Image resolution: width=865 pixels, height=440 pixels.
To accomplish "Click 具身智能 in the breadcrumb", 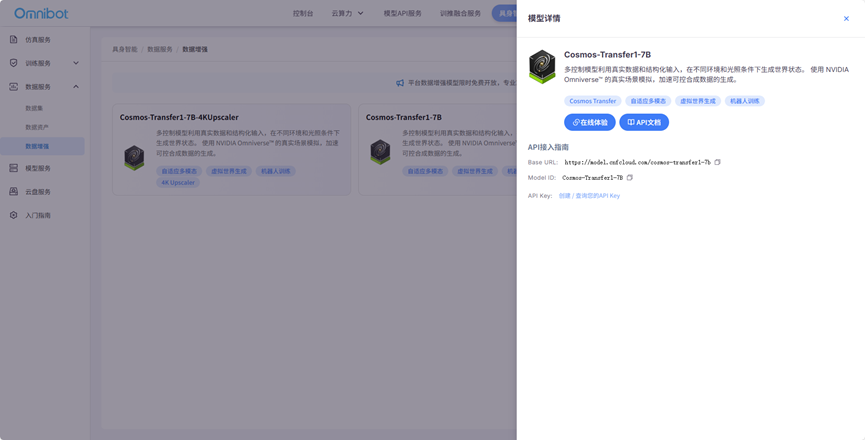I will coord(125,49).
